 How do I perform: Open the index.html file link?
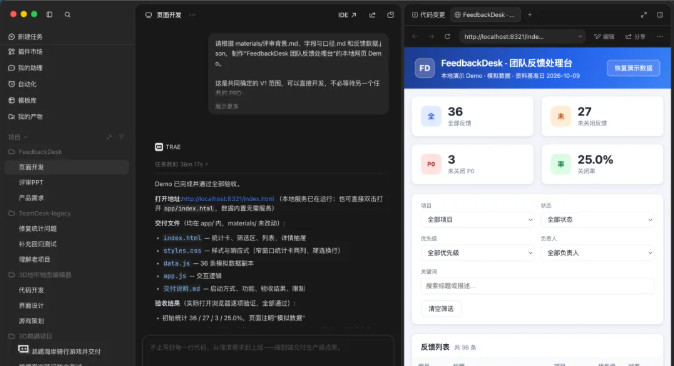click(x=182, y=238)
